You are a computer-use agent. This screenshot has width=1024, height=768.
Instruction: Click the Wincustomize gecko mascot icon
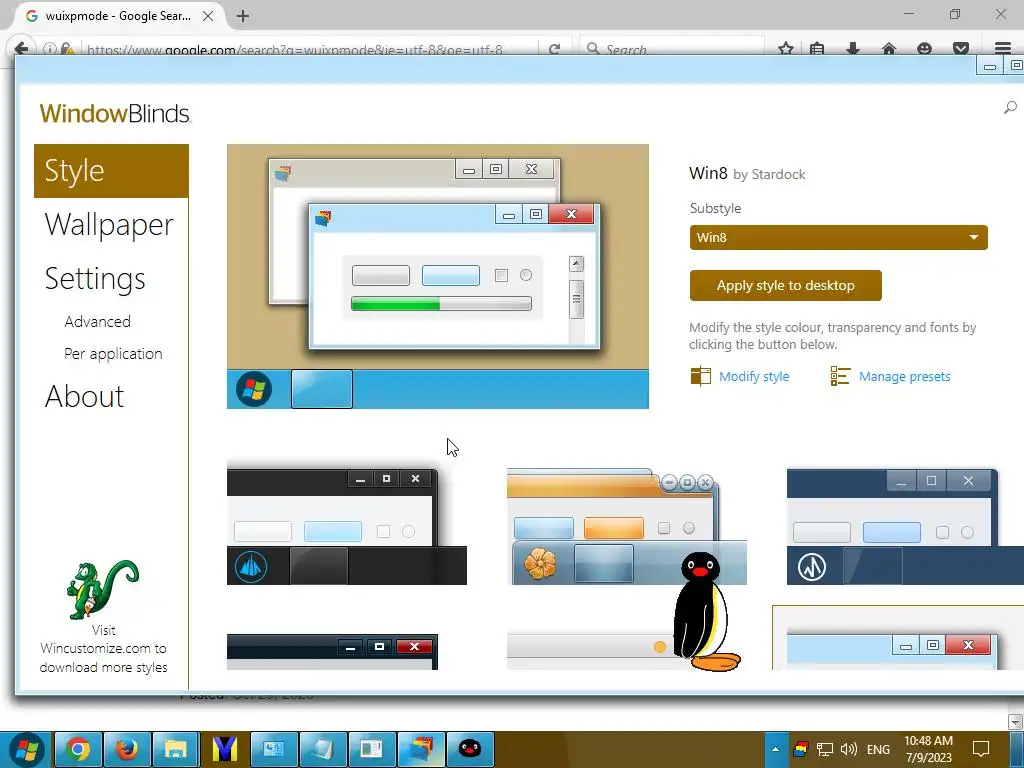point(102,589)
